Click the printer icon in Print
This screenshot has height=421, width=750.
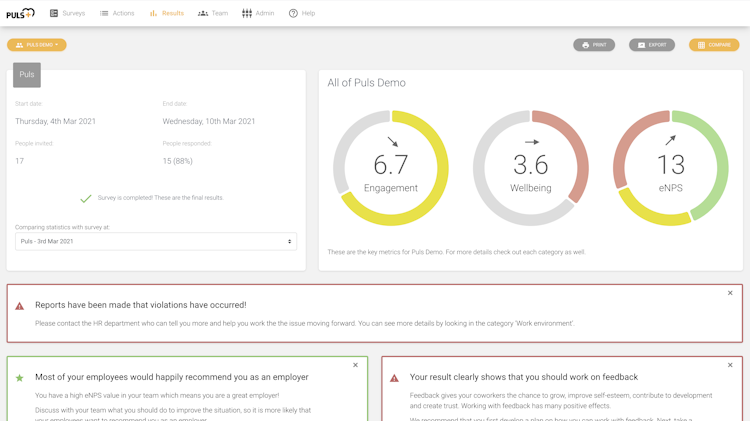click(585, 45)
